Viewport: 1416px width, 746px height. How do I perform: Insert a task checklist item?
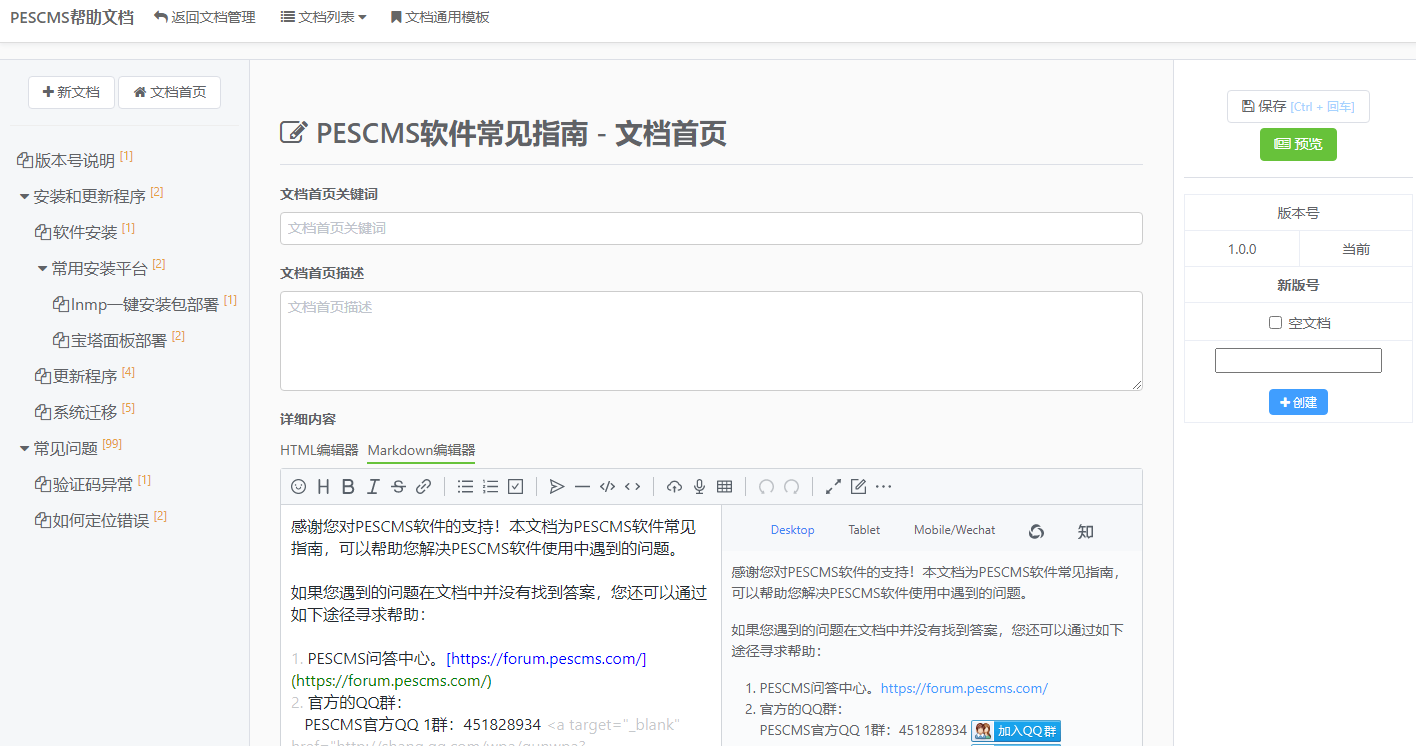point(516,487)
